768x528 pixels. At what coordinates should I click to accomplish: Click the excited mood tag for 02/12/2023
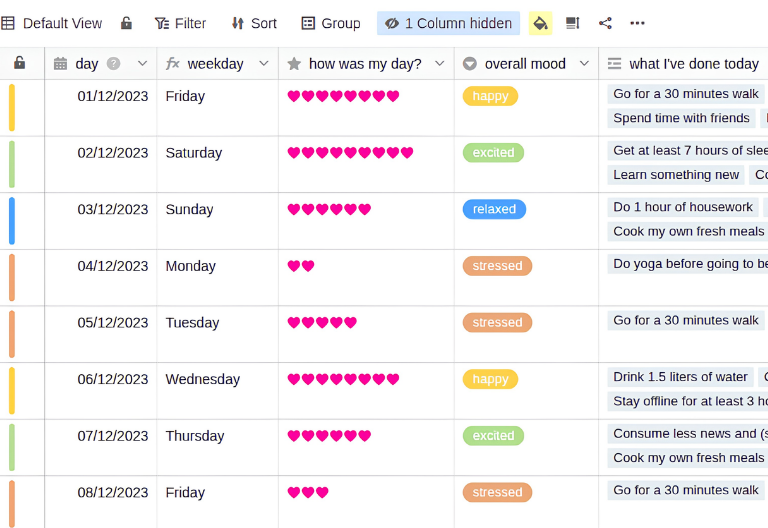(493, 153)
